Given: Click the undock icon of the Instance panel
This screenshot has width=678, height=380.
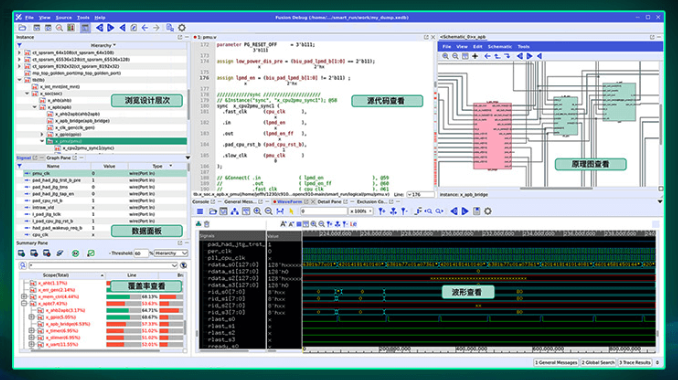Looking at the screenshot, I should click(180, 37).
